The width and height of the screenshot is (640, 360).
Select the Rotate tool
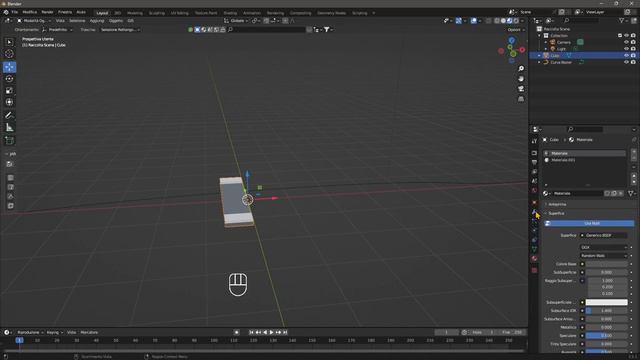click(9, 79)
